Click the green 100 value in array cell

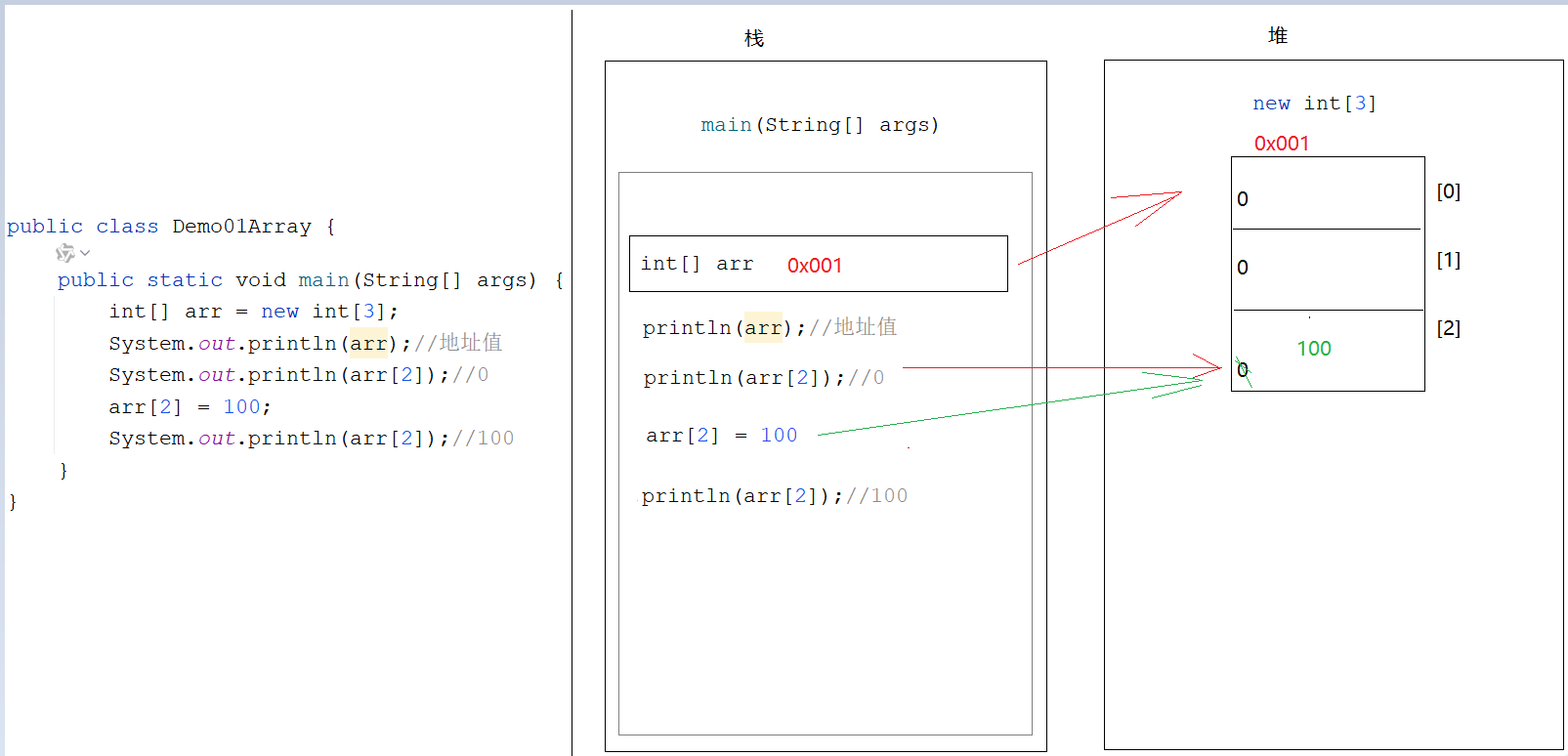coord(1313,349)
